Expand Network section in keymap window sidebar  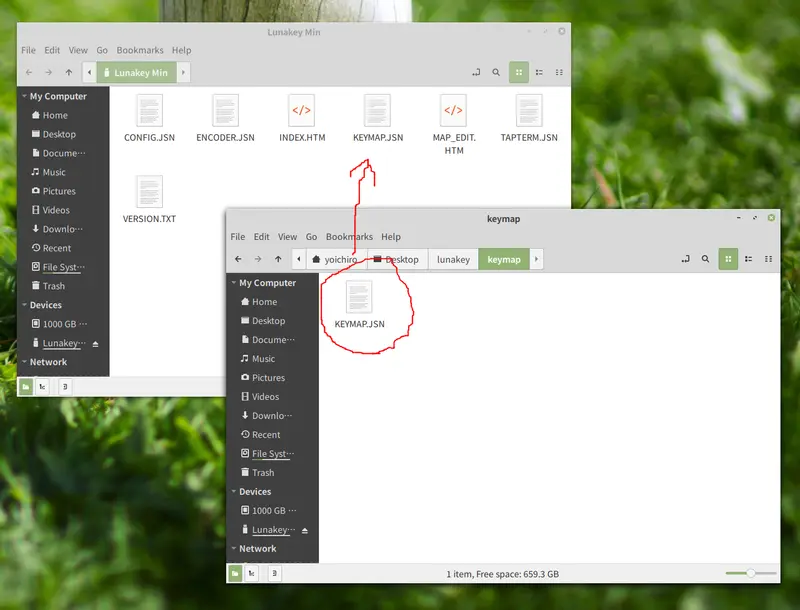(x=232, y=549)
